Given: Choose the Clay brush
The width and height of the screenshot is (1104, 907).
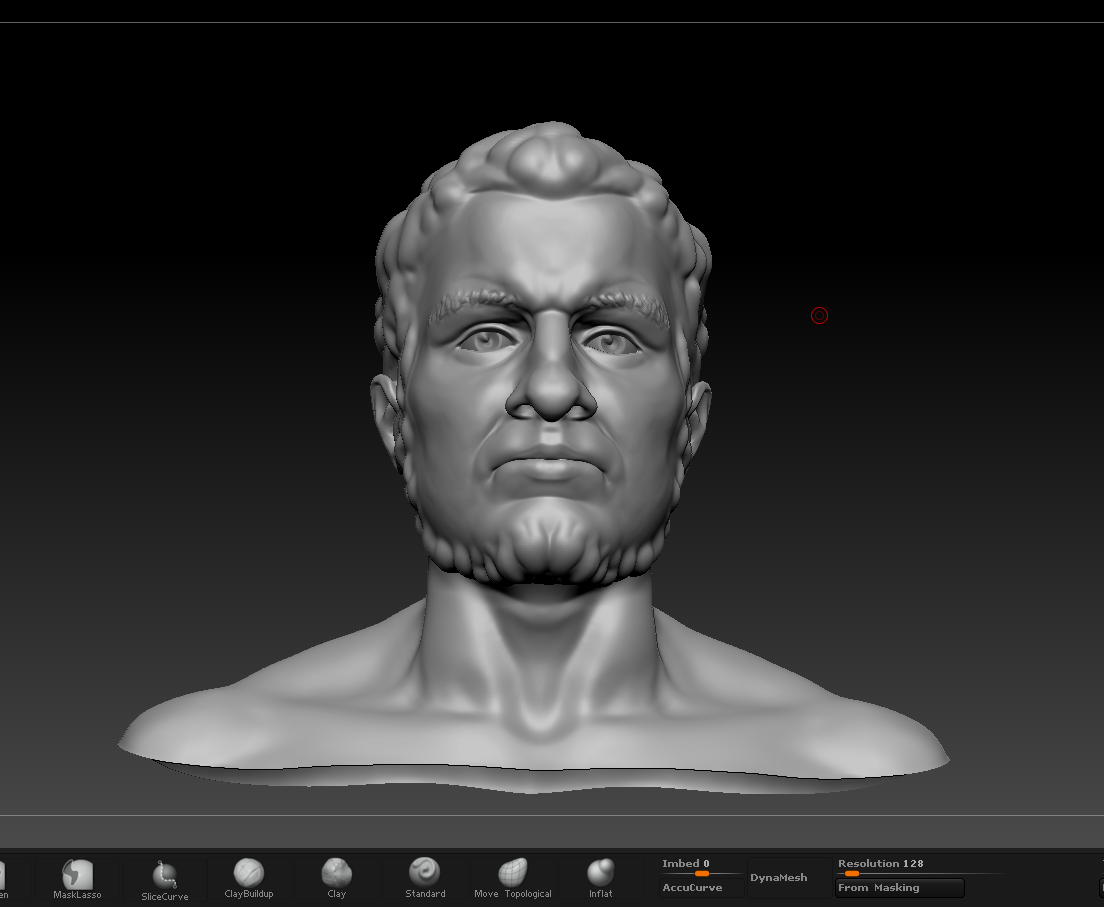Looking at the screenshot, I should (x=337, y=876).
